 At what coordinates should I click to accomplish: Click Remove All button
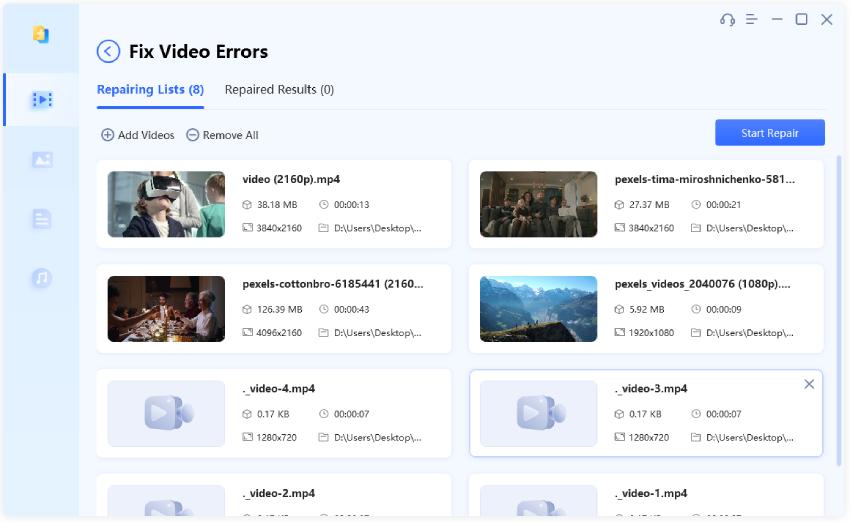pyautogui.click(x=222, y=135)
